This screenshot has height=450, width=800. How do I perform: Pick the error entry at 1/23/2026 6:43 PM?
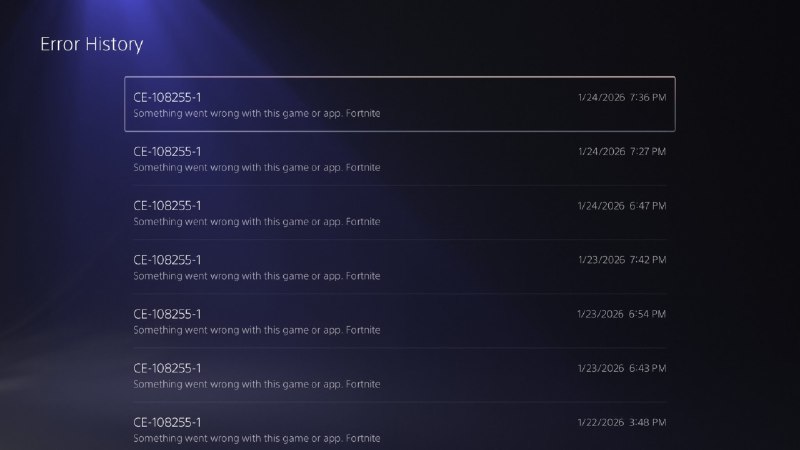coord(399,375)
